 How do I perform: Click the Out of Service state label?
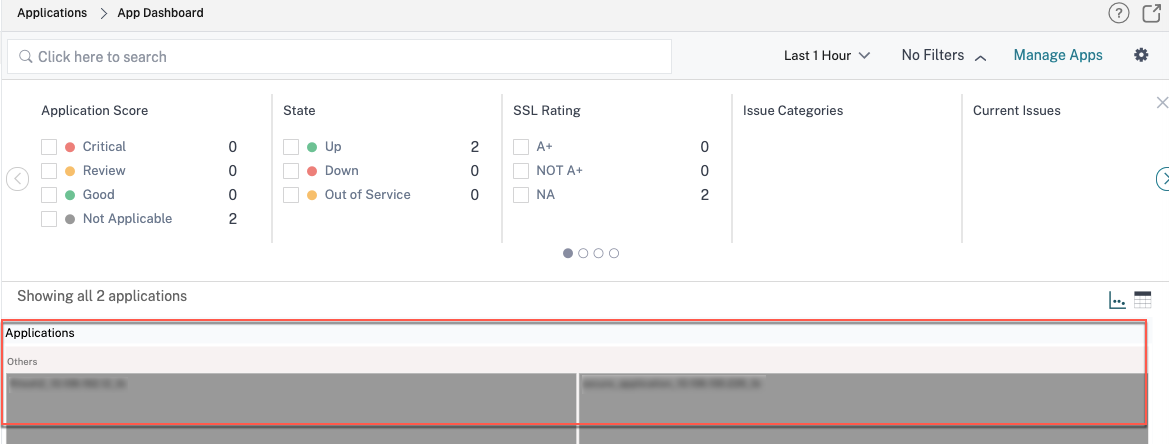tap(368, 194)
